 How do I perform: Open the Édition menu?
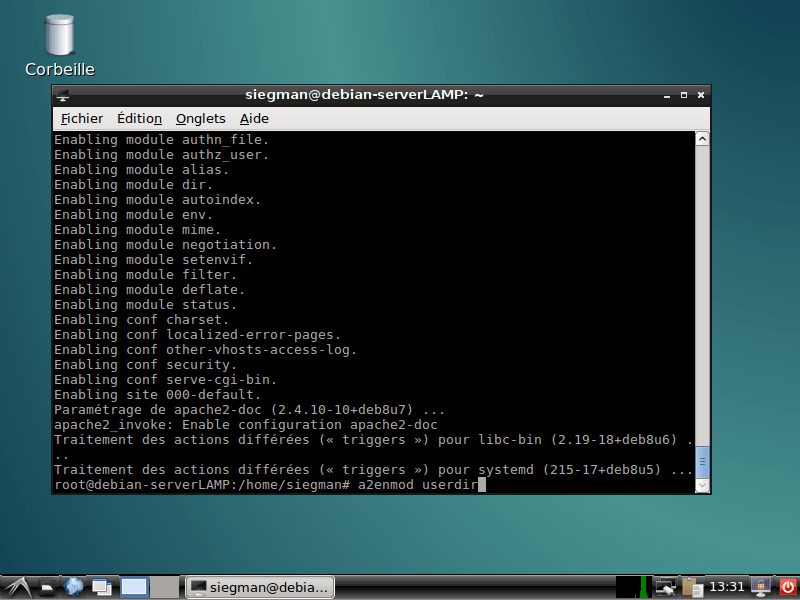[x=139, y=118]
